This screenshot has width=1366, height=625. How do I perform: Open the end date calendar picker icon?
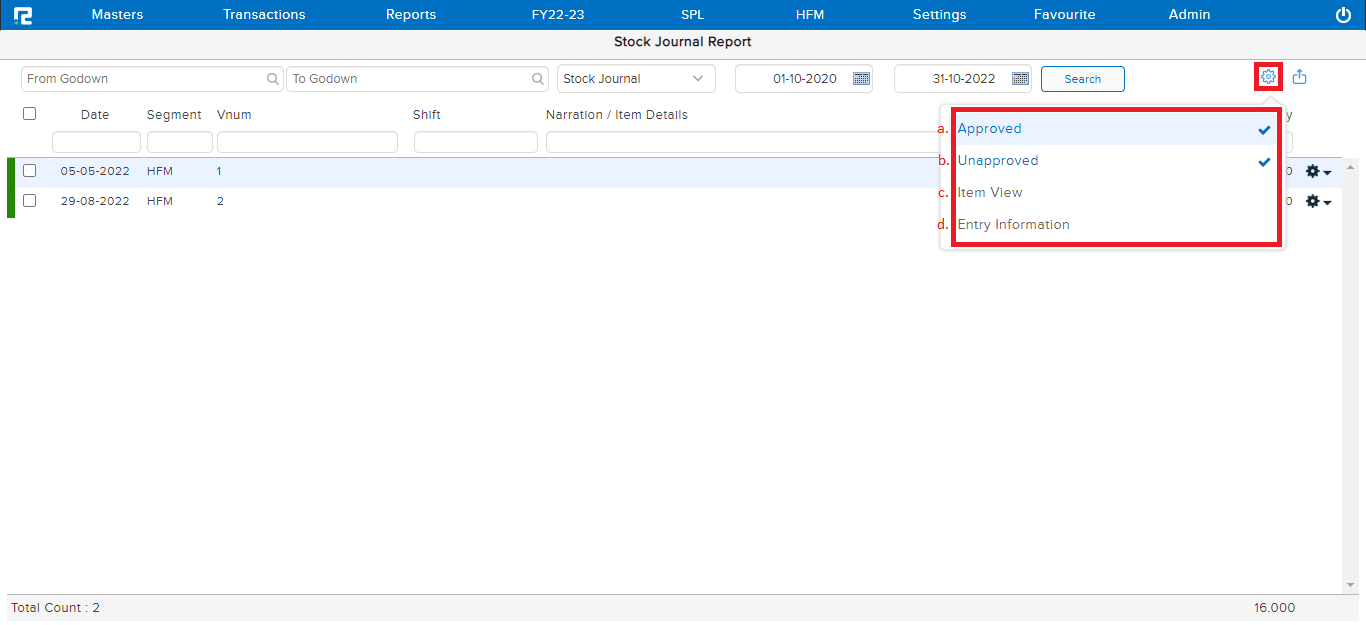click(x=1019, y=79)
